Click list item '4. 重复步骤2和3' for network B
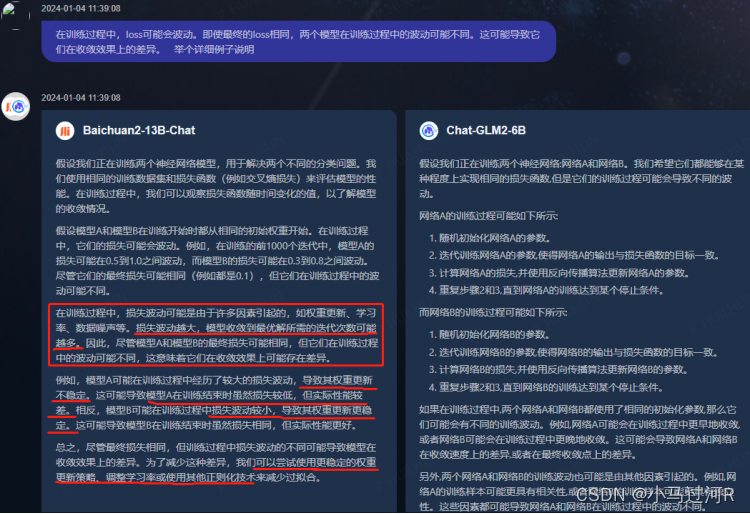The image size is (750, 514). click(x=546, y=387)
